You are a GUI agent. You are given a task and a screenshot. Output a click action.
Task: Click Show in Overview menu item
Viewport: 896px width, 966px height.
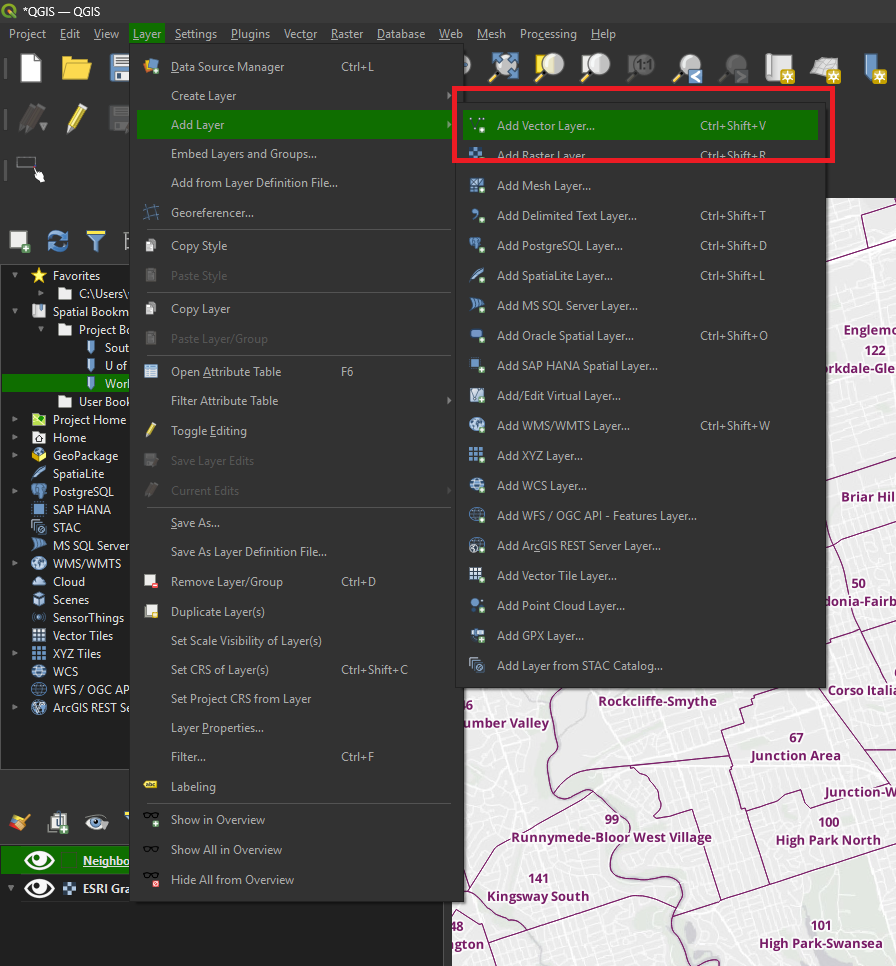point(295,820)
